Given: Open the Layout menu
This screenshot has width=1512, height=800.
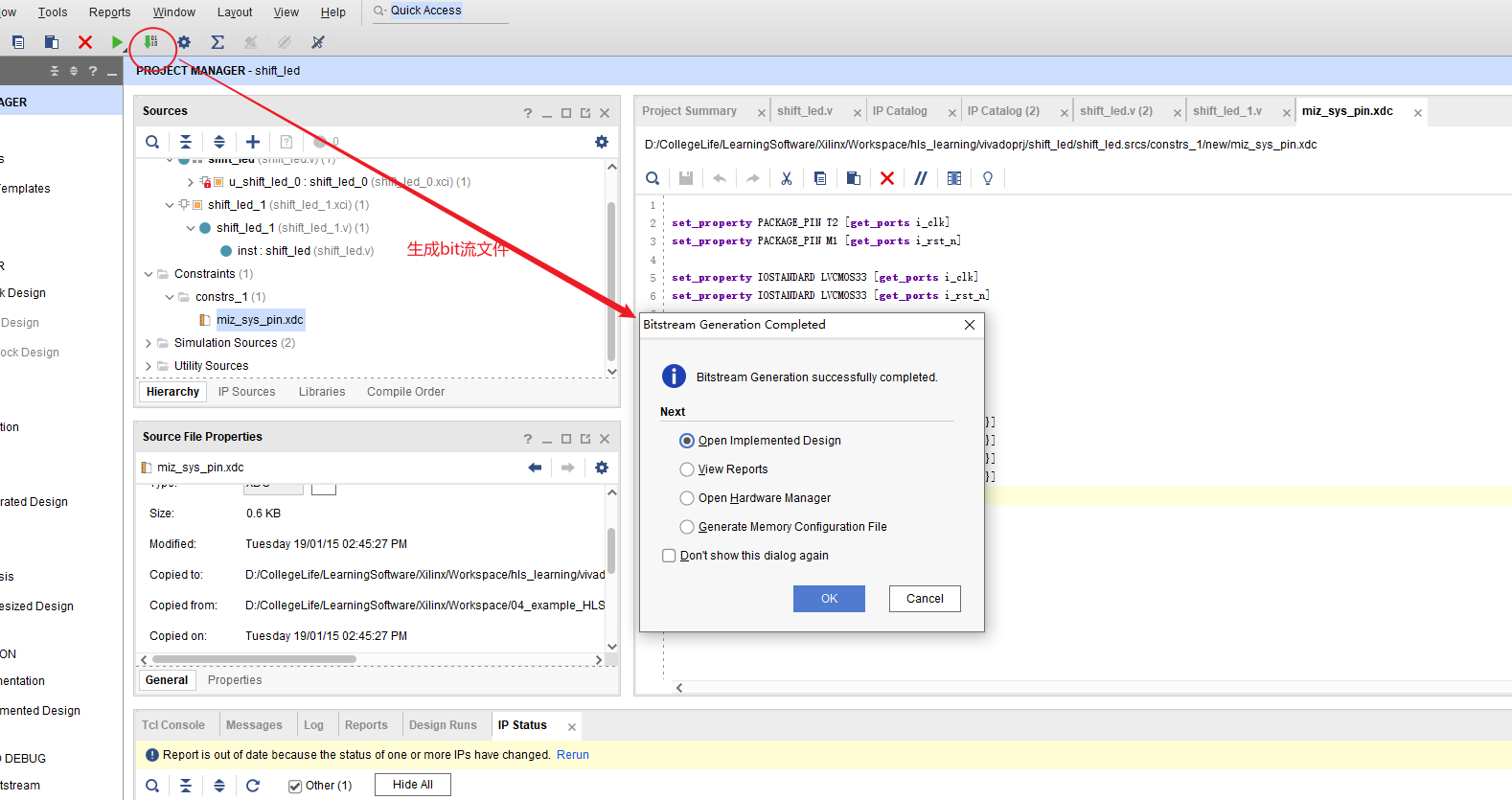Looking at the screenshot, I should coord(235,12).
